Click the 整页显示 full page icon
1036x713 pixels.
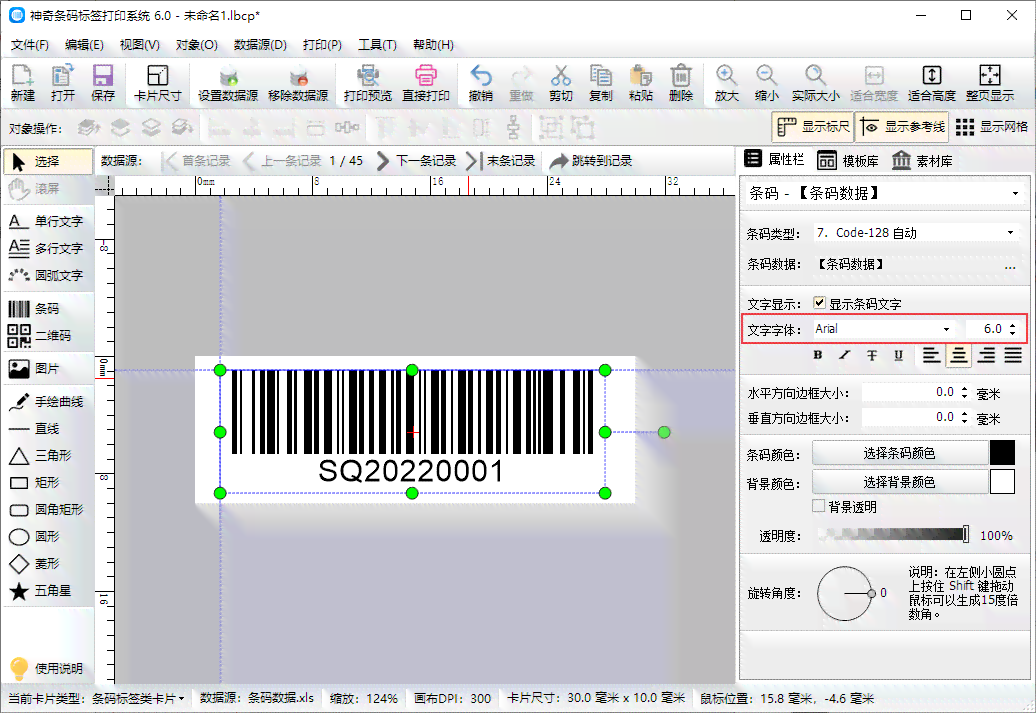(990, 83)
